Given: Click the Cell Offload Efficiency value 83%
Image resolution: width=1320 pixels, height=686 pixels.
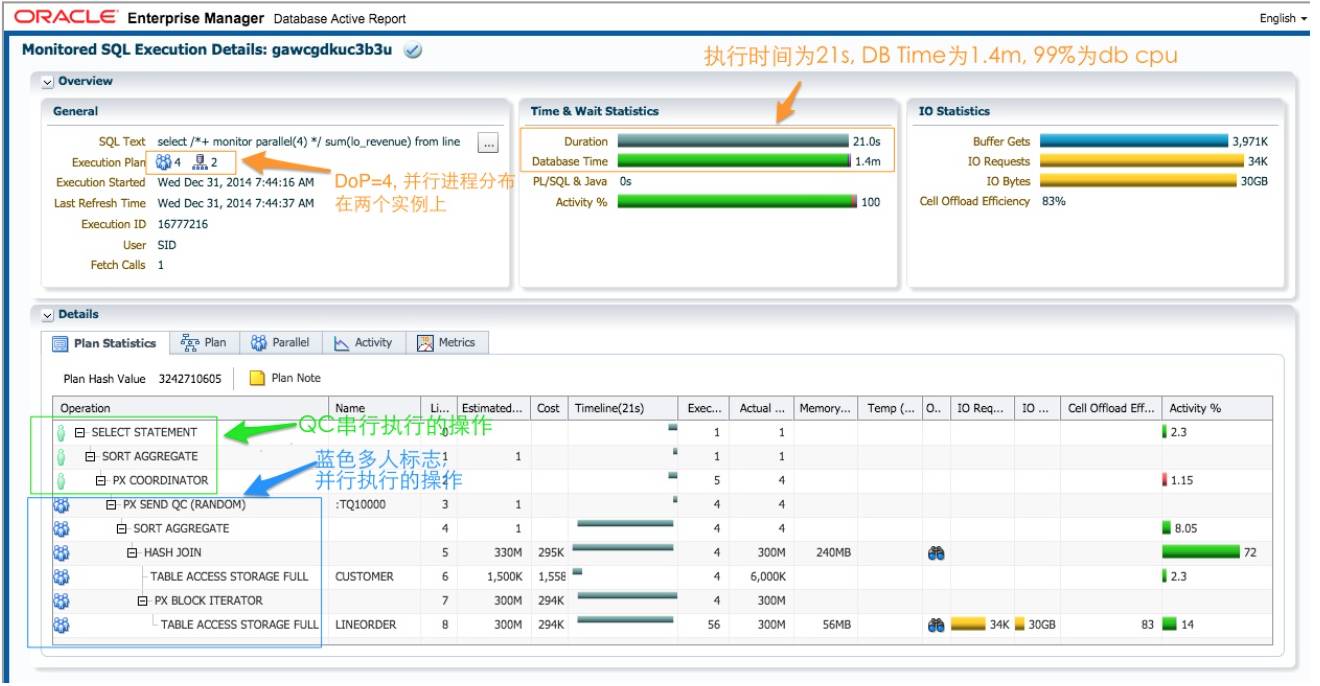Looking at the screenshot, I should pos(1053,202).
